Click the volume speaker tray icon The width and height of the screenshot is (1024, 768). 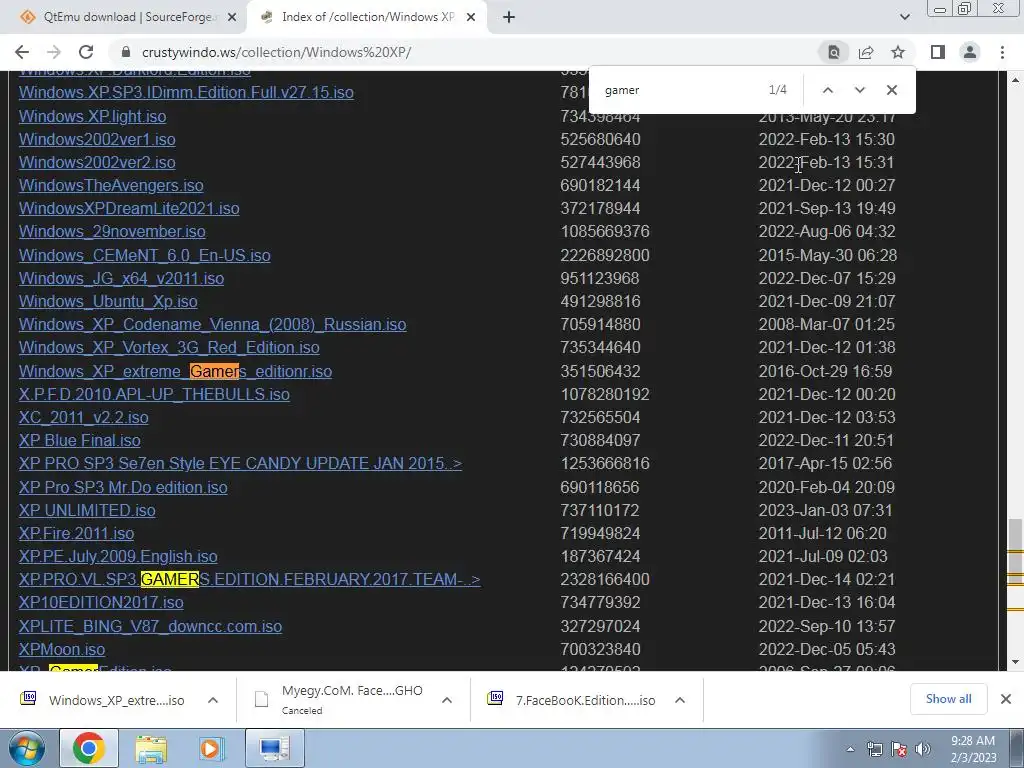click(x=923, y=749)
